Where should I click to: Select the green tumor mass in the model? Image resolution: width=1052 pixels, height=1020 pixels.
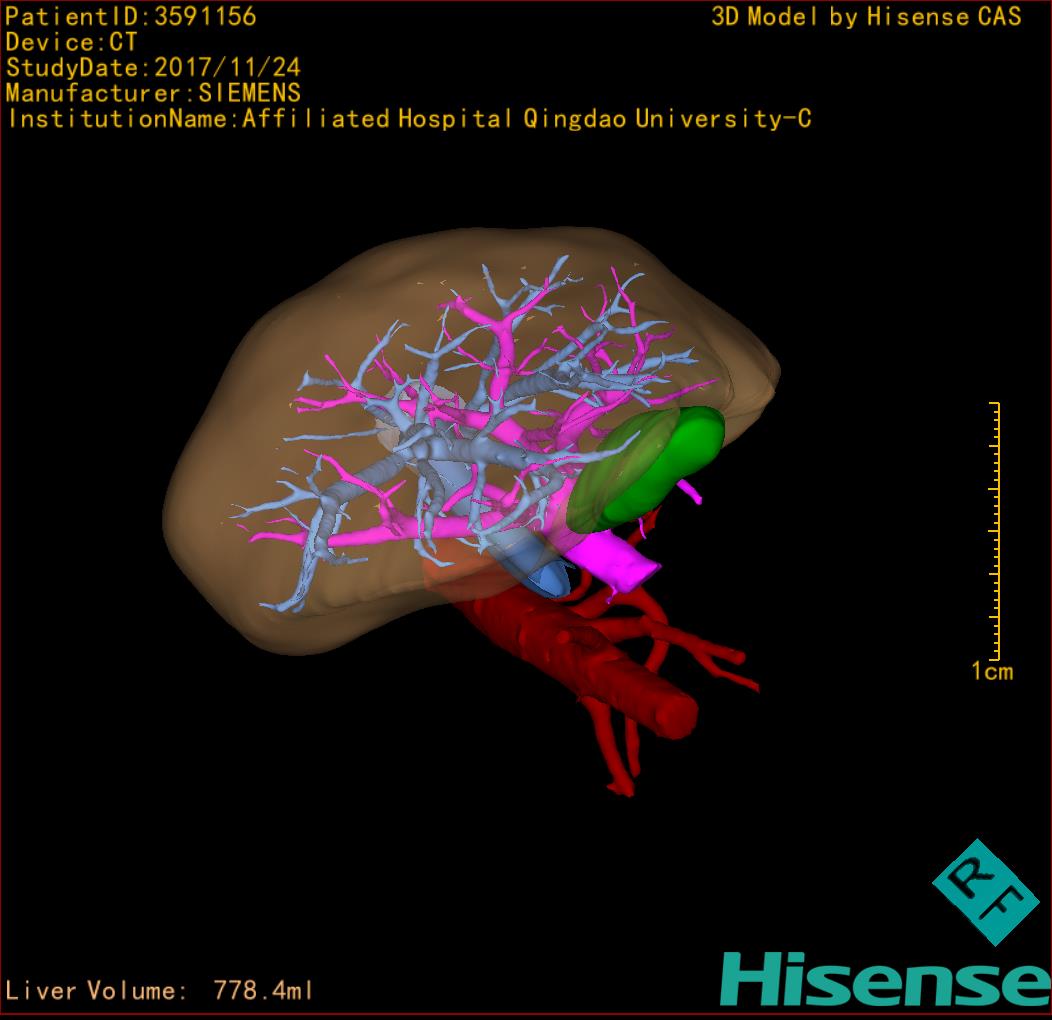click(x=647, y=468)
